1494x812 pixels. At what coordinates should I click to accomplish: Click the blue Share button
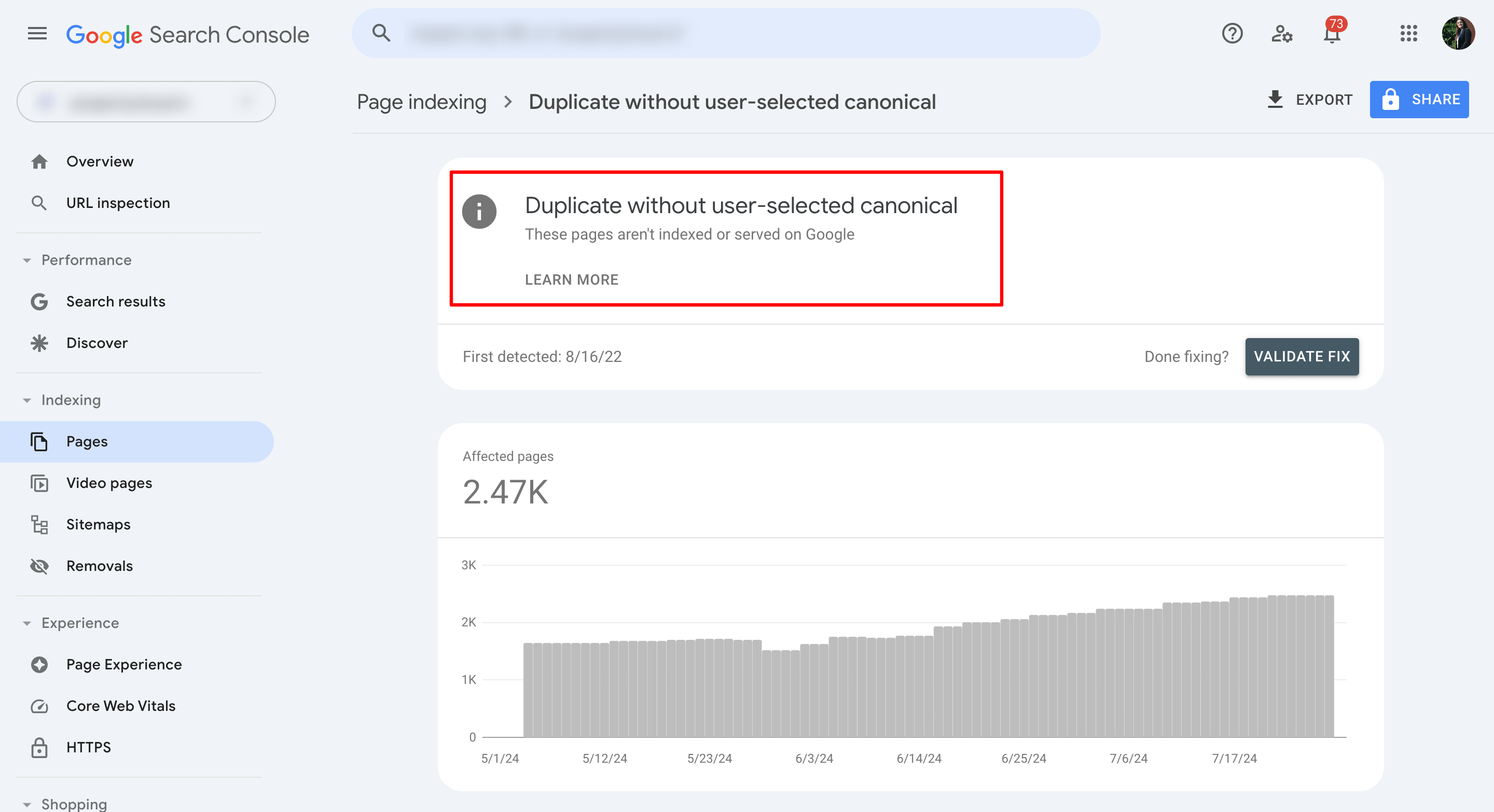tap(1419, 100)
